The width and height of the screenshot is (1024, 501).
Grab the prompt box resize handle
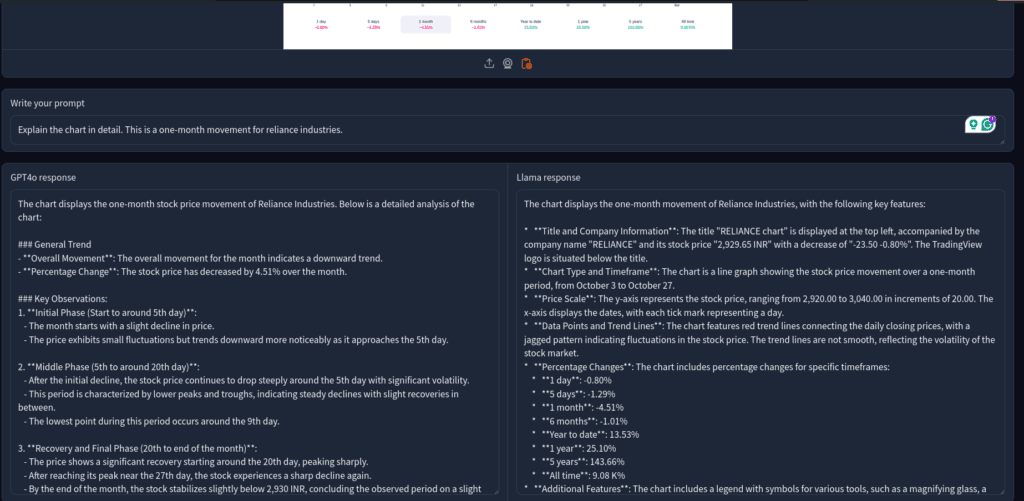point(1001,141)
